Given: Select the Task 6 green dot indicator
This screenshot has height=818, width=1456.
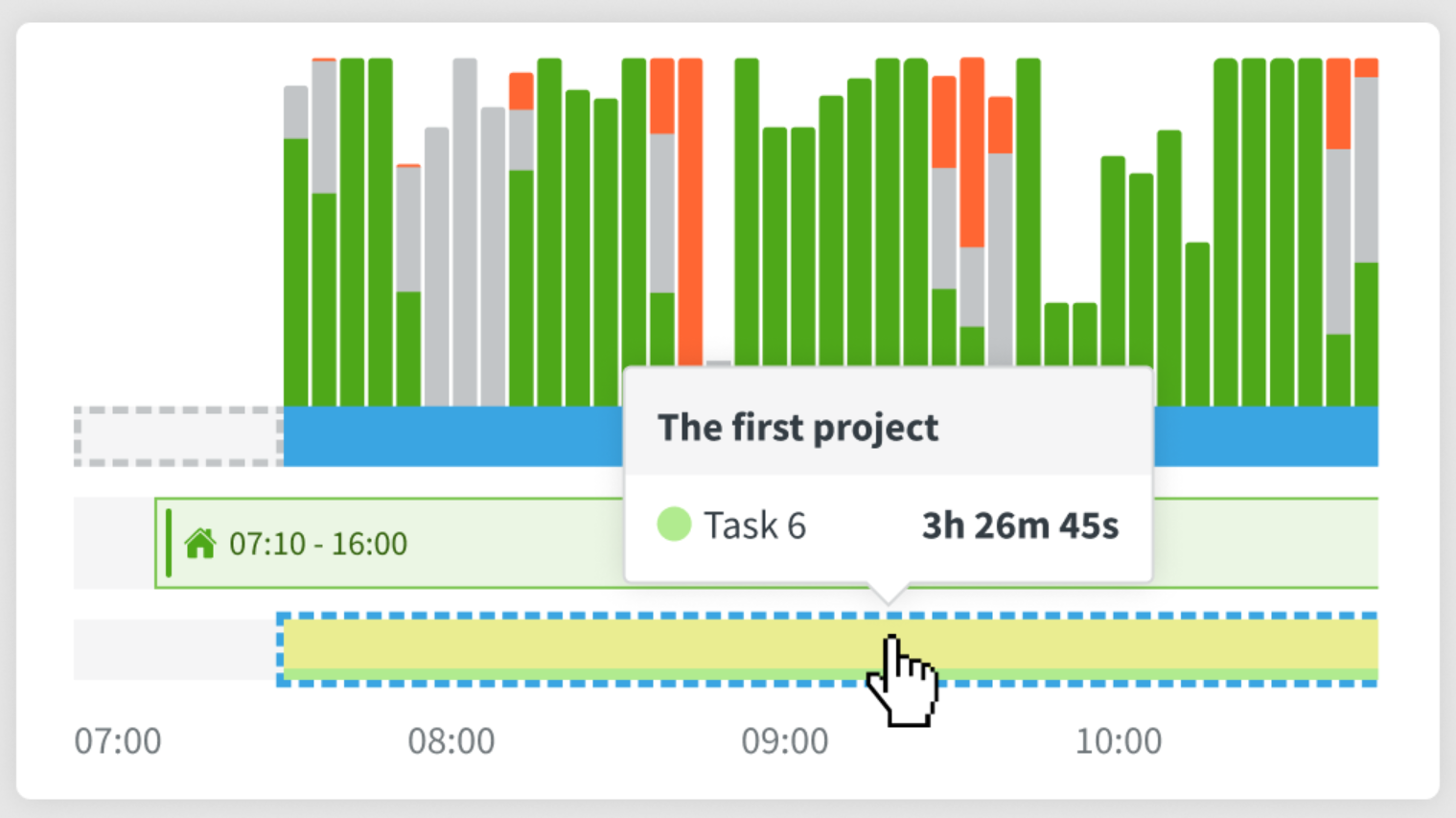Looking at the screenshot, I should pyautogui.click(x=673, y=525).
